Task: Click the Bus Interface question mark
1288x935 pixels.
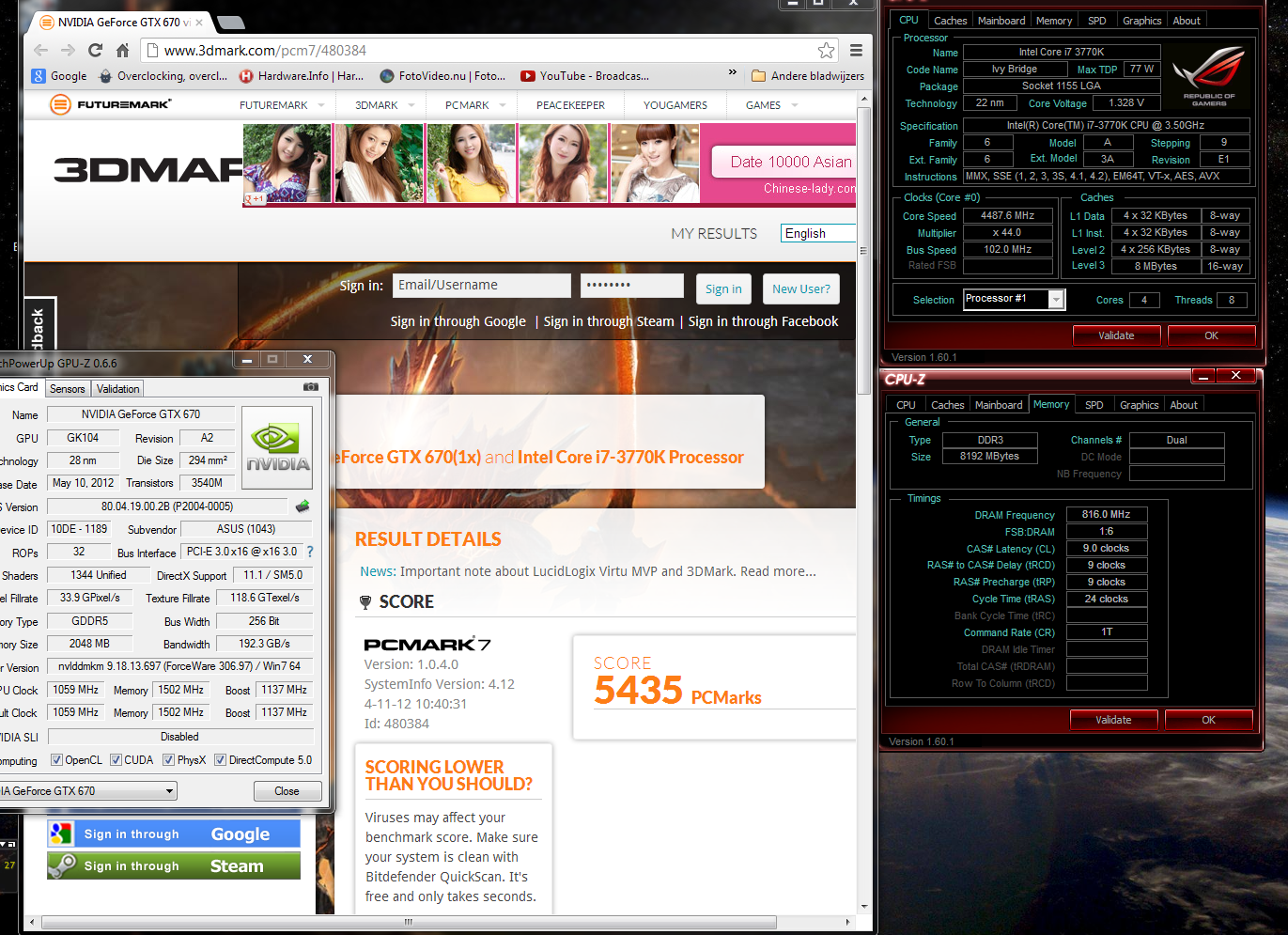Action: coord(310,552)
